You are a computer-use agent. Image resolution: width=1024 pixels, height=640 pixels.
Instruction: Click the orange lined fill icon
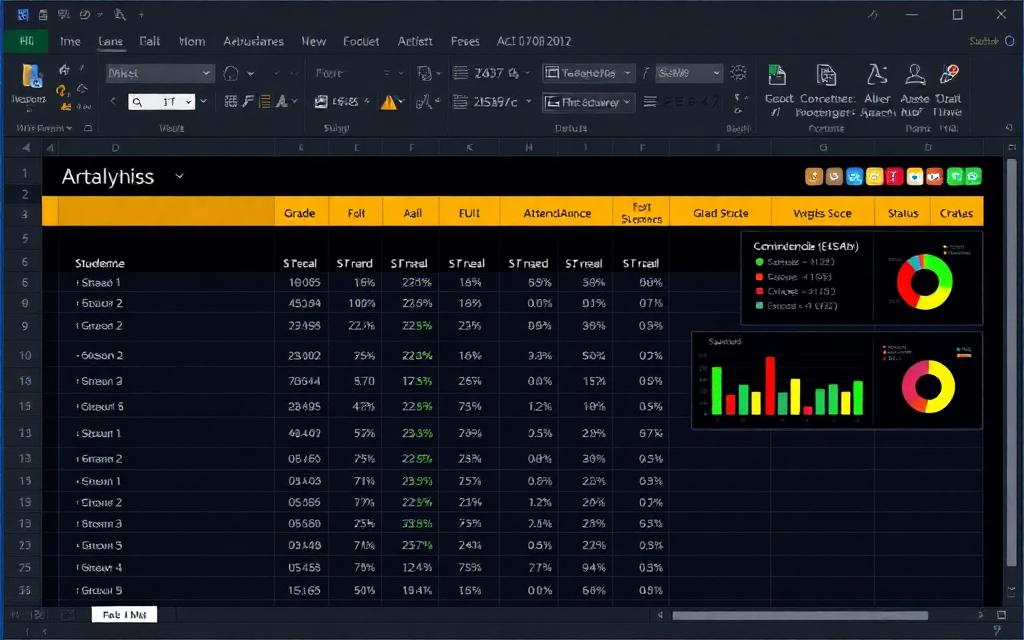pos(265,101)
